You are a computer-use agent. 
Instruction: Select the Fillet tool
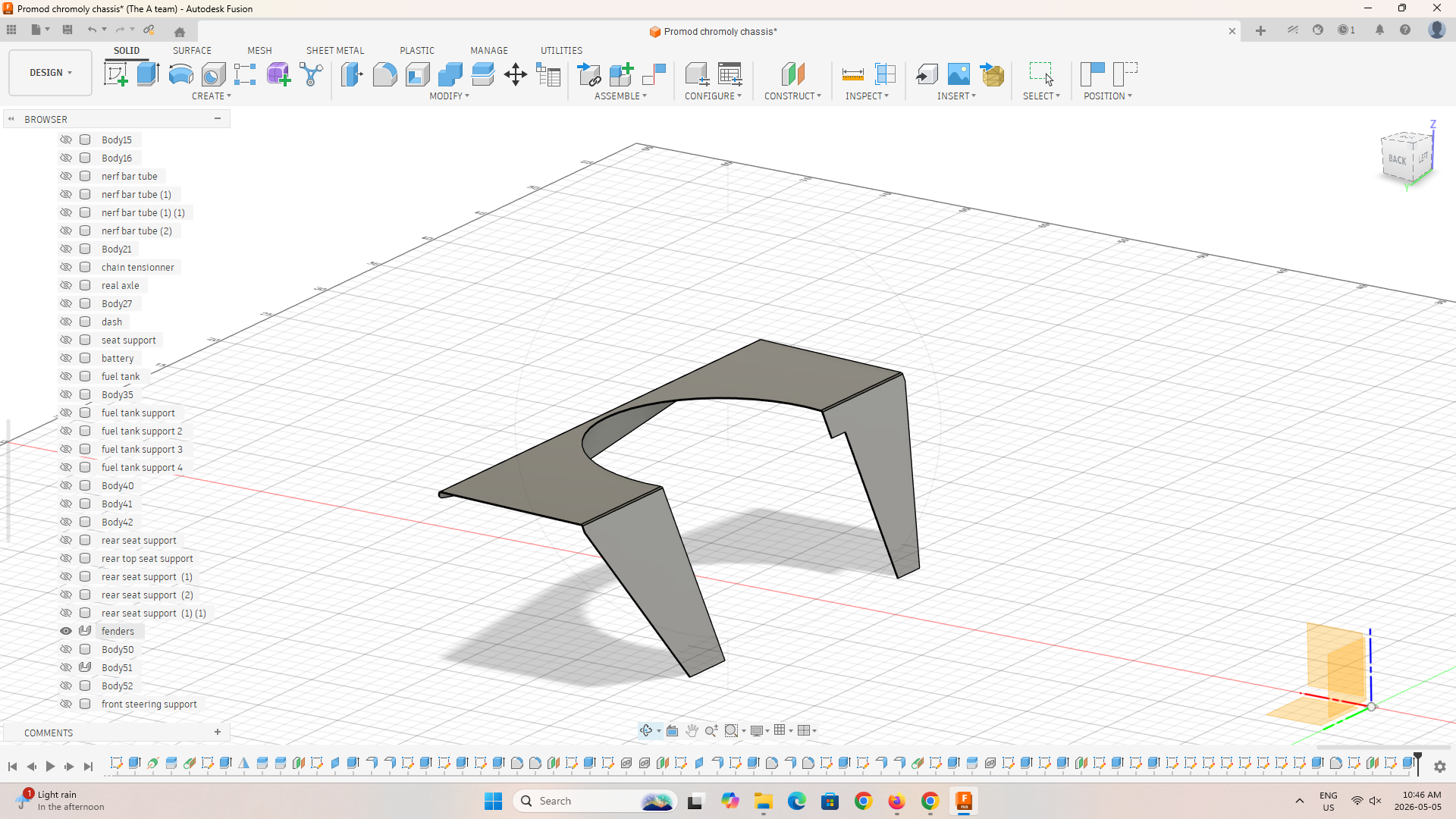point(384,74)
